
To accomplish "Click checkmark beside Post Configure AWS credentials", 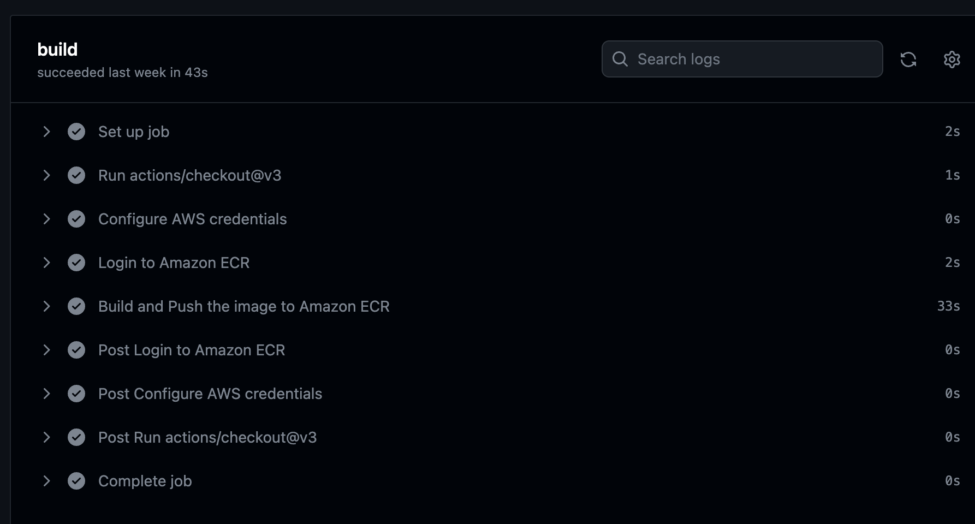I will pos(76,393).
